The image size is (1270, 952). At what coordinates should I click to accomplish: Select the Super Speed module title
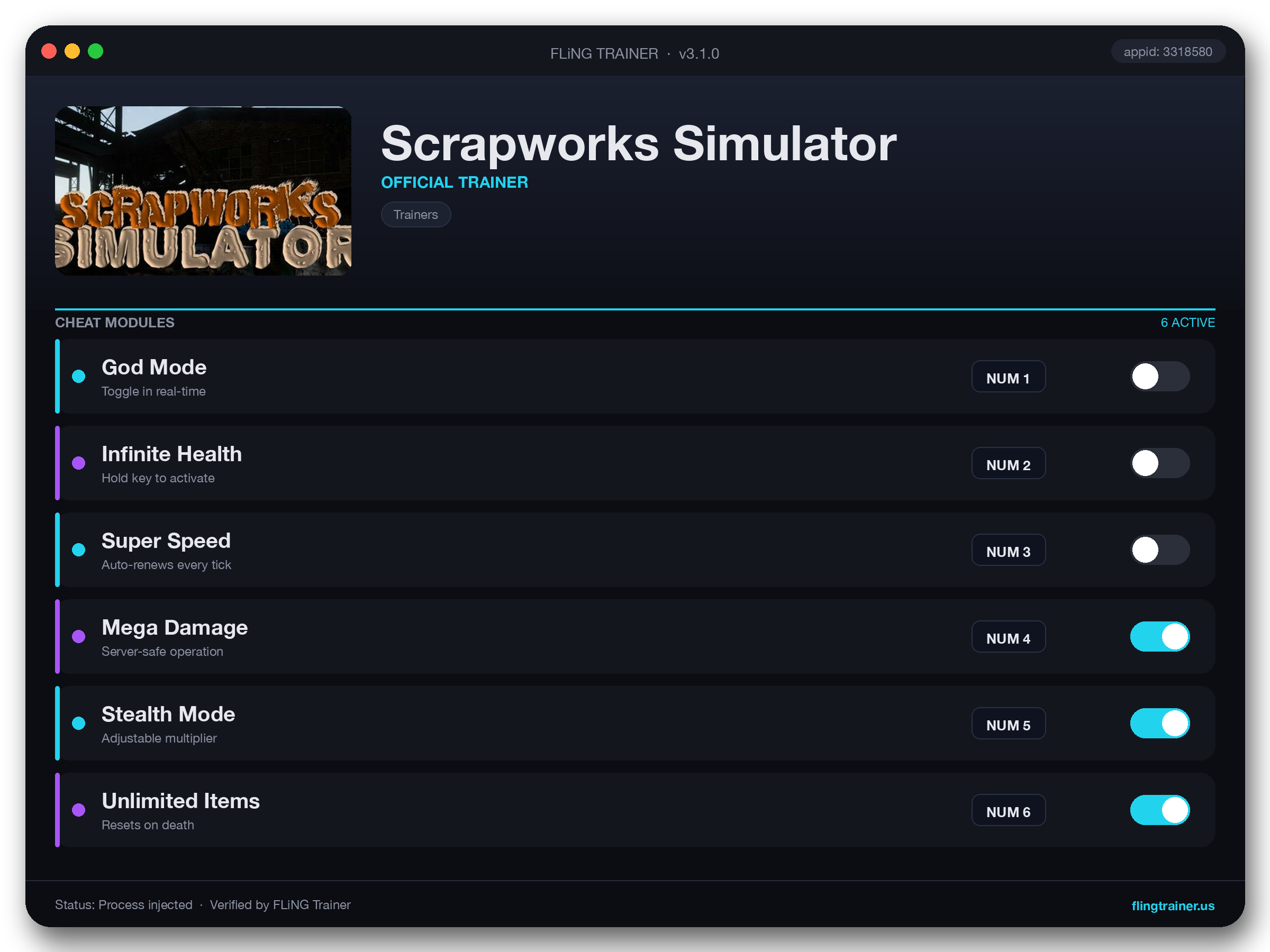pyautogui.click(x=166, y=541)
